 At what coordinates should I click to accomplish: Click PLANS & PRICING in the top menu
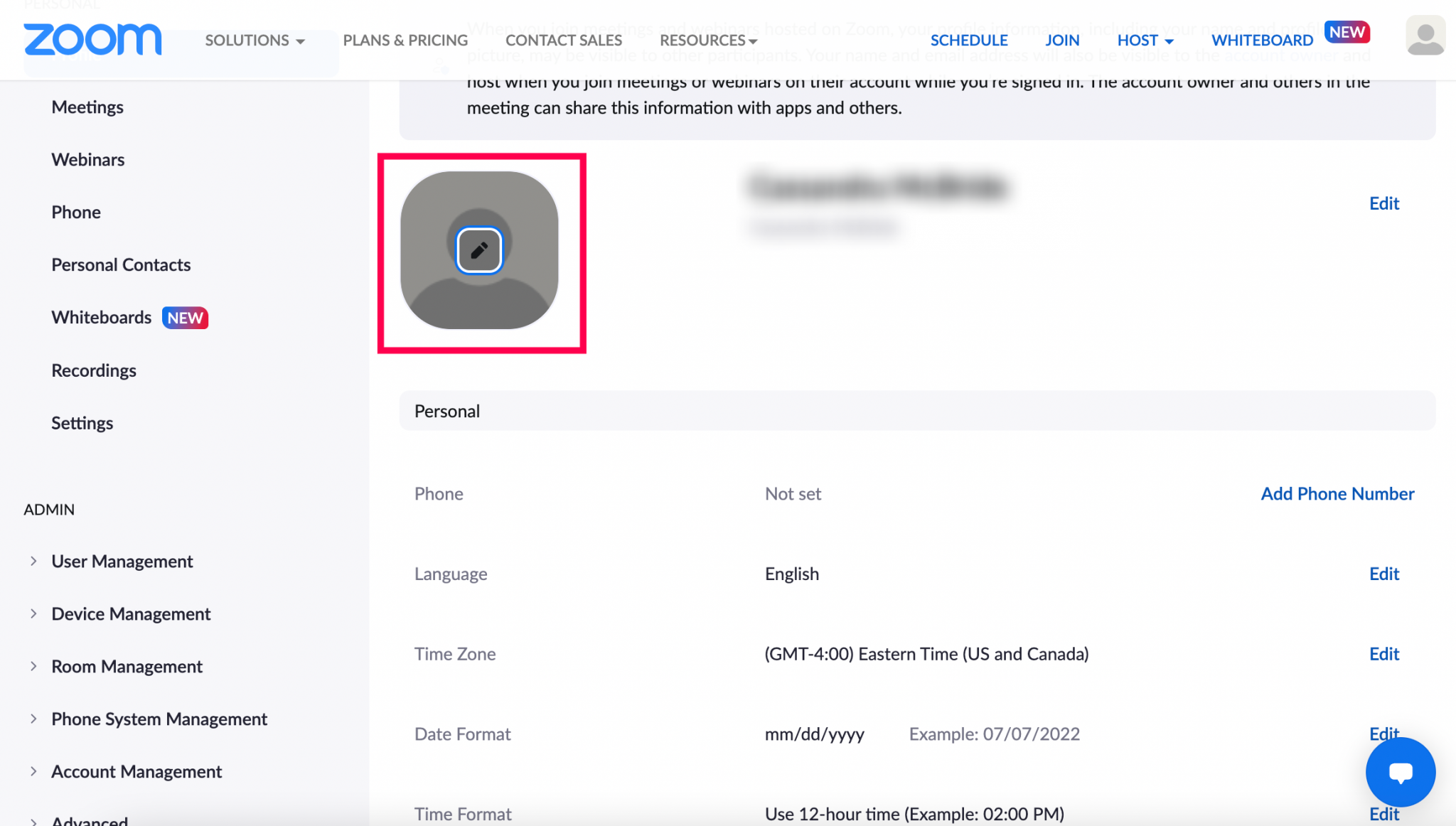click(x=405, y=41)
